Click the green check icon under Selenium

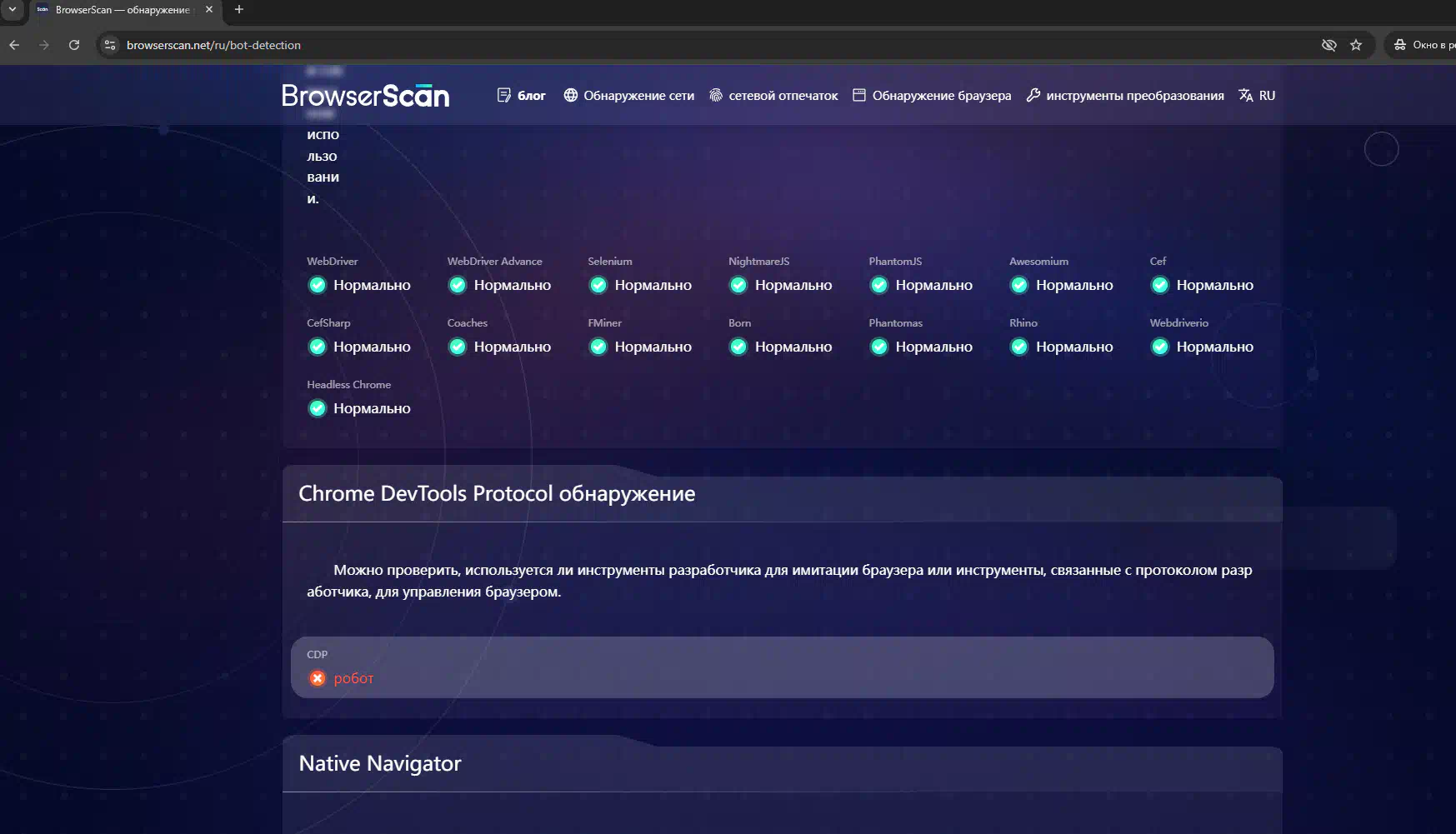tap(598, 286)
